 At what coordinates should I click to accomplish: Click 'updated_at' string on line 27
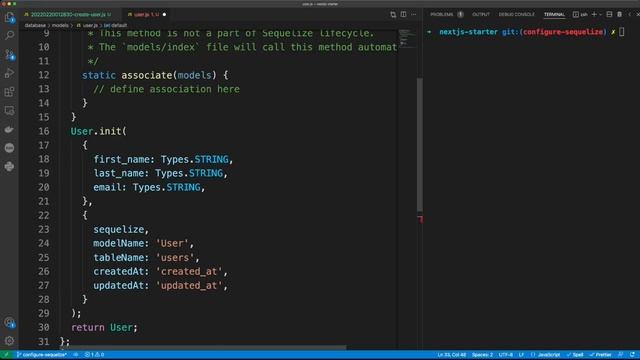click(189, 285)
